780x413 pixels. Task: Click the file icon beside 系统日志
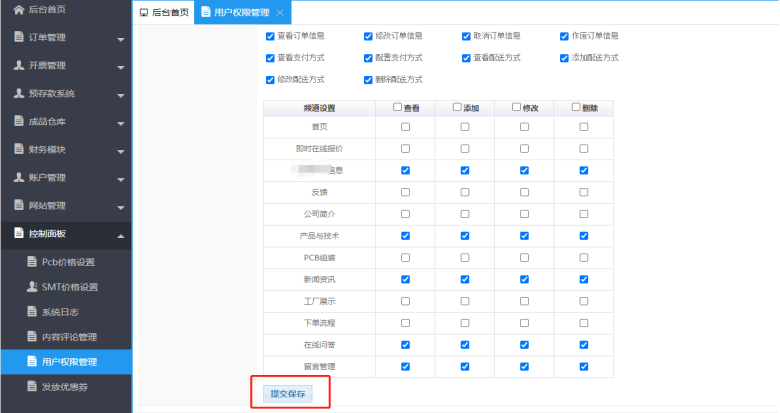click(31, 312)
